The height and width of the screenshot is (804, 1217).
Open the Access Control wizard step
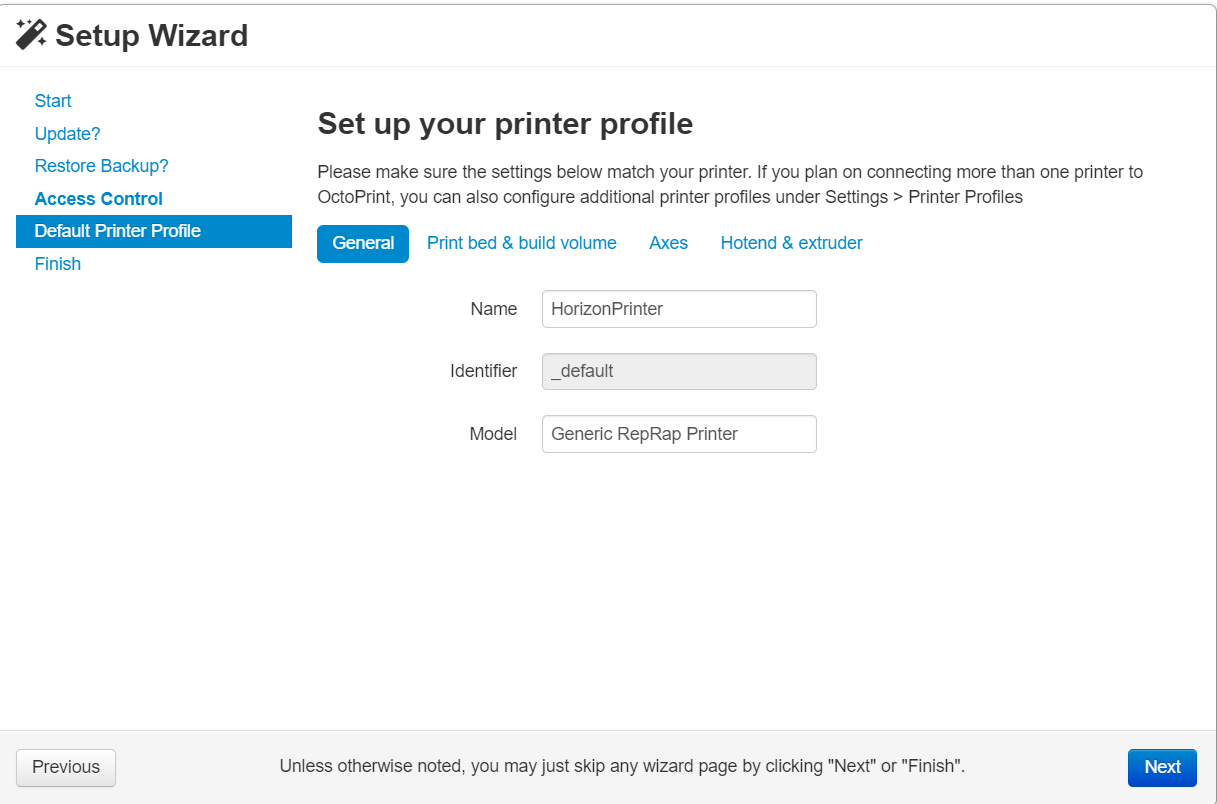[98, 198]
